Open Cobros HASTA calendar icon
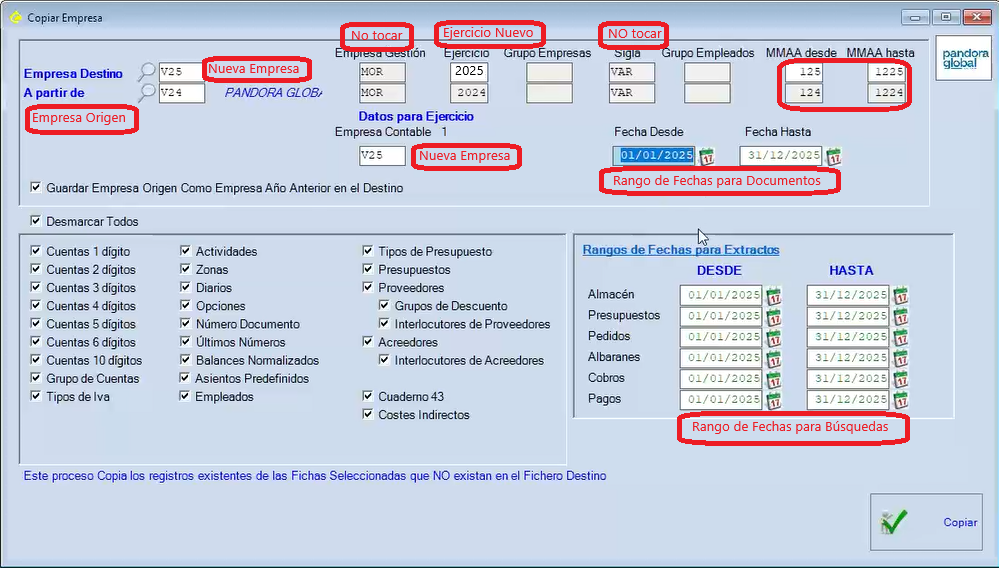The image size is (999, 568). (x=900, y=379)
